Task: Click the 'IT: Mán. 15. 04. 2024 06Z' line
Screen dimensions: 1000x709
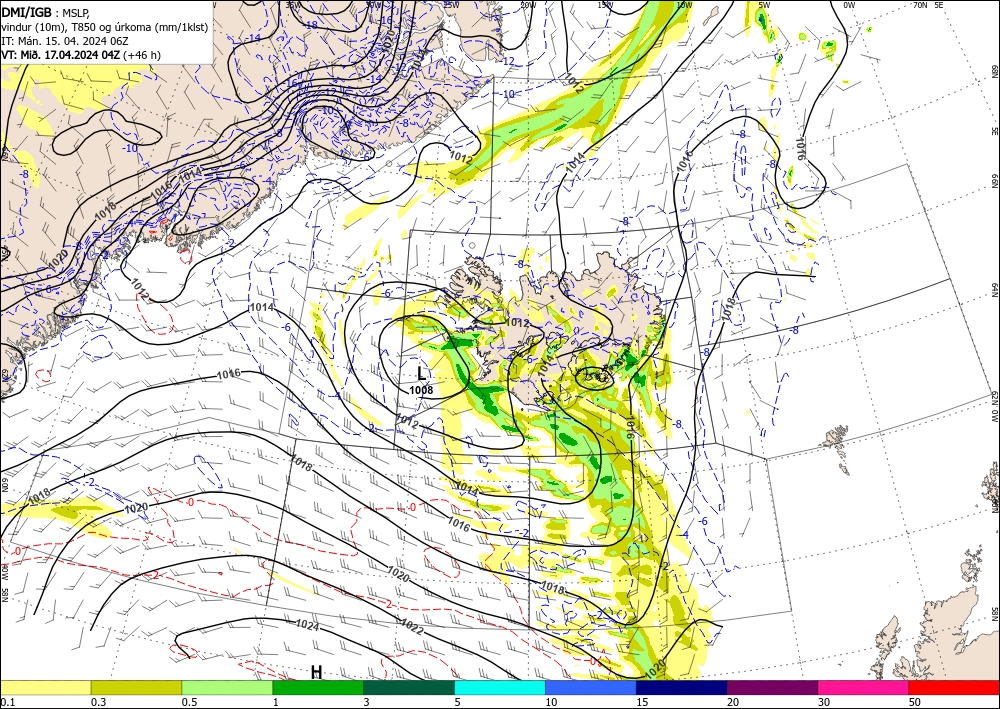Action: click(x=65, y=41)
